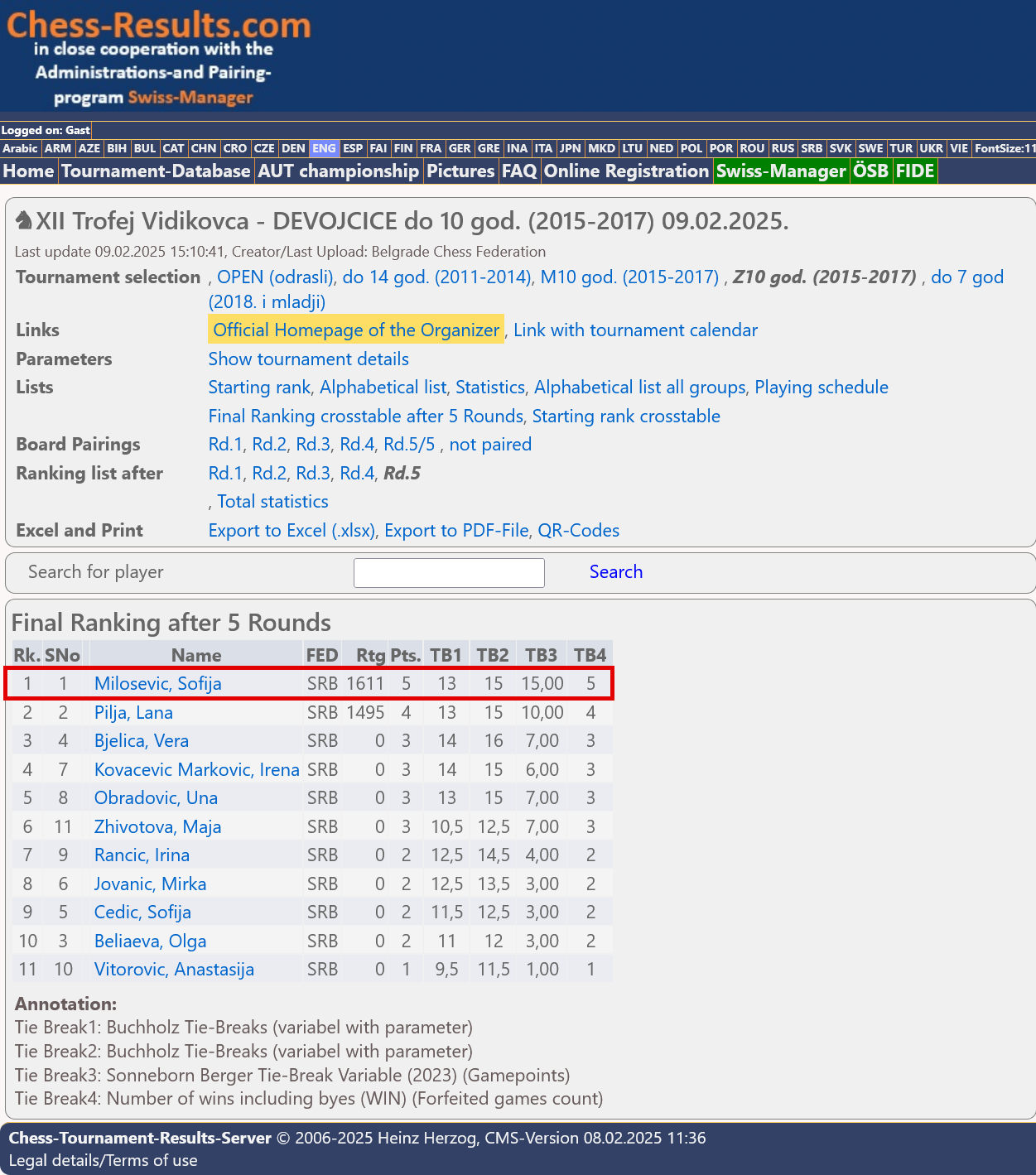Switch language to GER
Image resolution: width=1036 pixels, height=1175 pixels.
[x=460, y=149]
